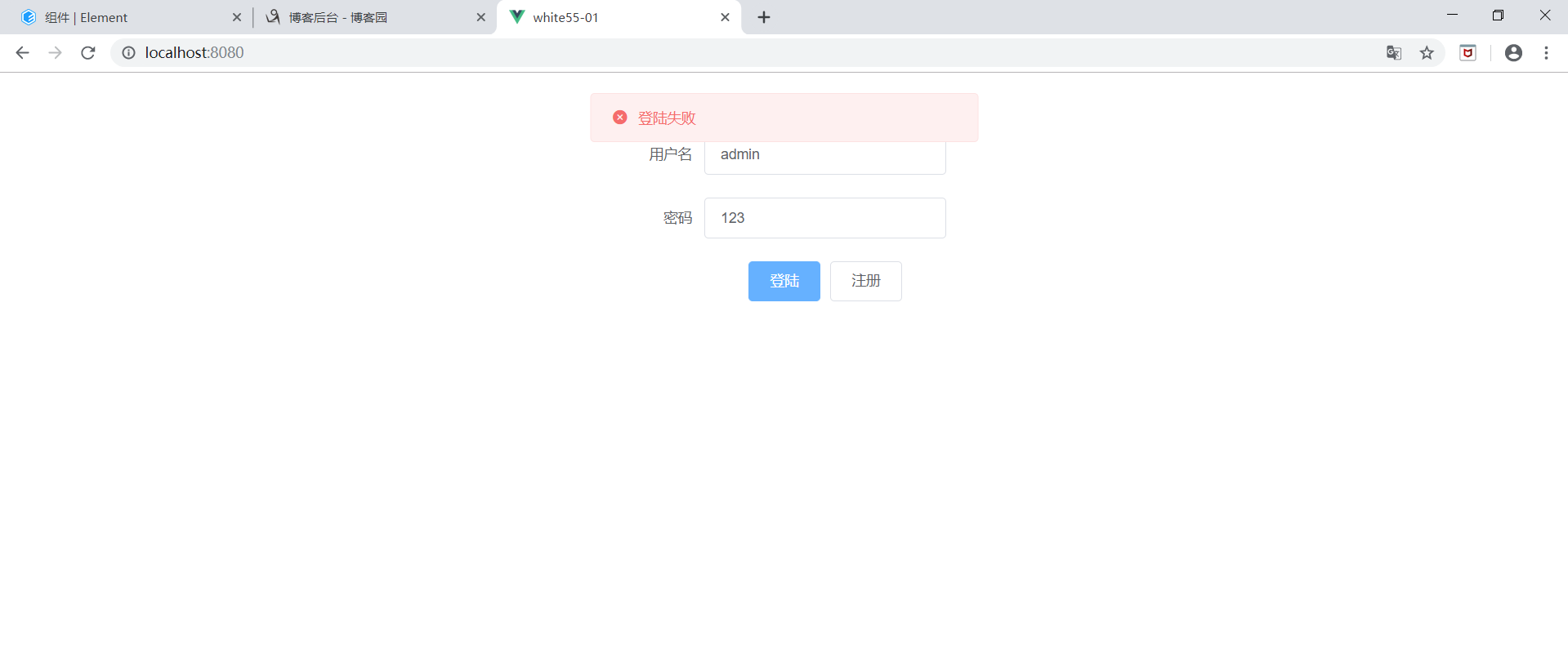Click the browser forward arrow

pyautogui.click(x=55, y=53)
